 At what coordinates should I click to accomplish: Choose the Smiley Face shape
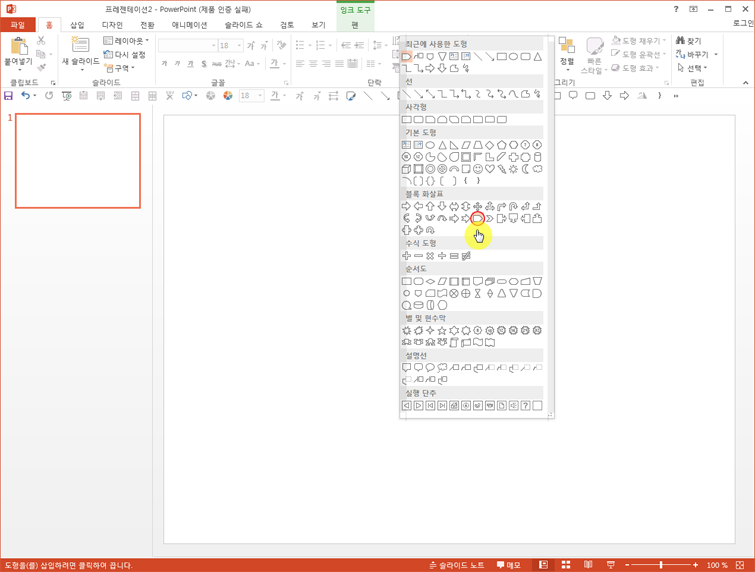click(478, 169)
